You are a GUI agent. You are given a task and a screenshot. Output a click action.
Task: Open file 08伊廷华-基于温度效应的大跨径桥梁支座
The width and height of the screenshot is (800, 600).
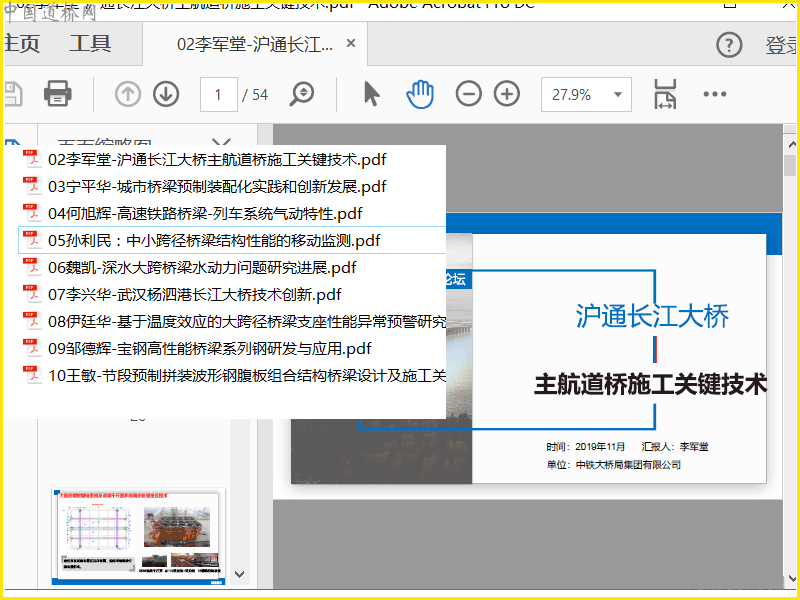pyautogui.click(x=247, y=321)
